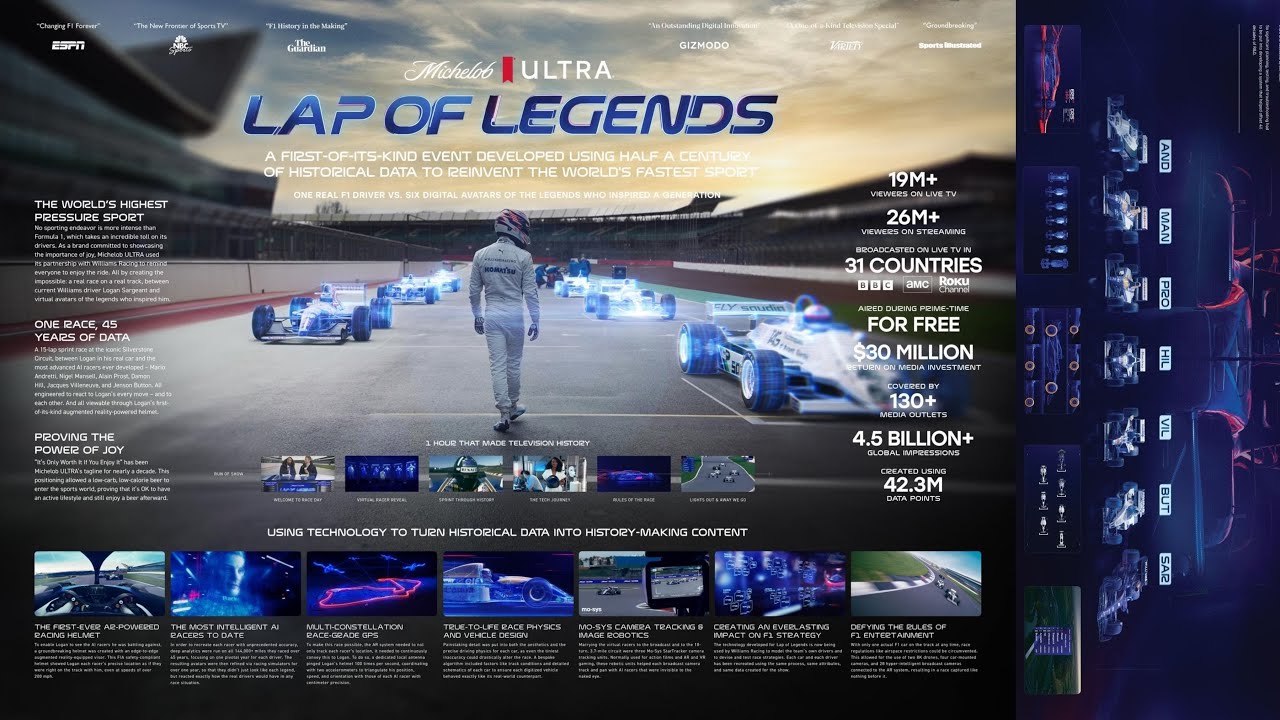Click "1 HOUR THAT MADE TELEVISION HISTORY" heading
1280x720 pixels.
(x=507, y=442)
